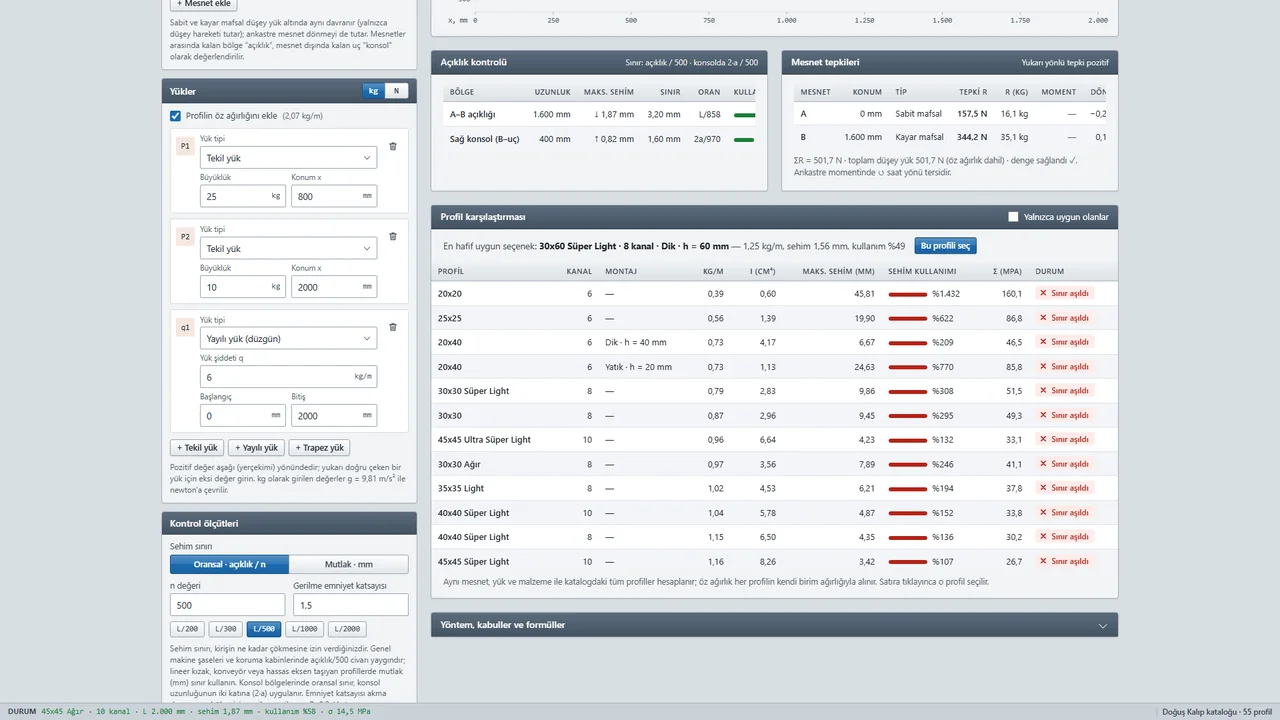1280x720 pixels.
Task: Delete load P1 with its trash icon
Action: (x=392, y=146)
